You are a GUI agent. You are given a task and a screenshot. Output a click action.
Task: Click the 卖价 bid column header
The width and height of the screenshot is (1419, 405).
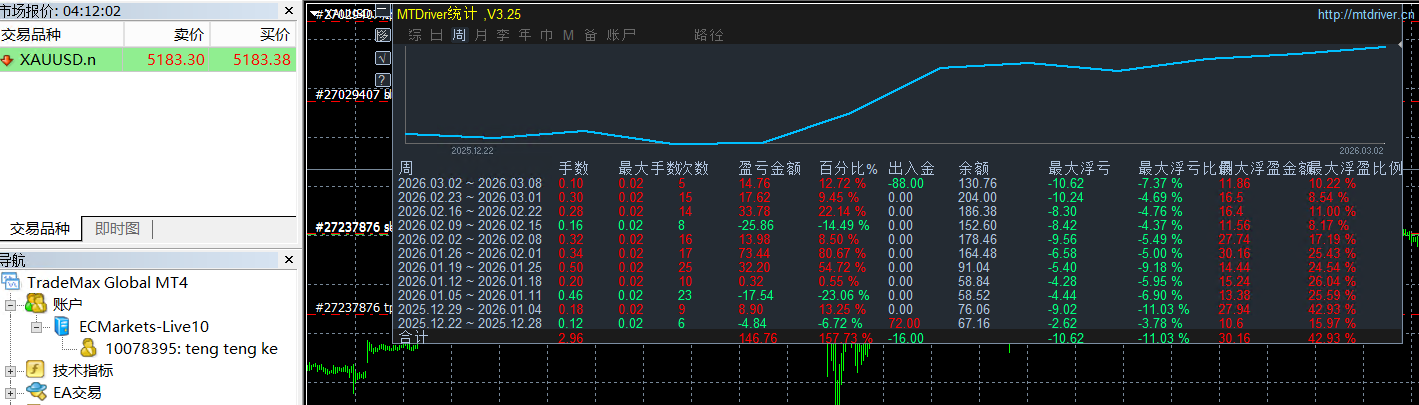[167, 35]
